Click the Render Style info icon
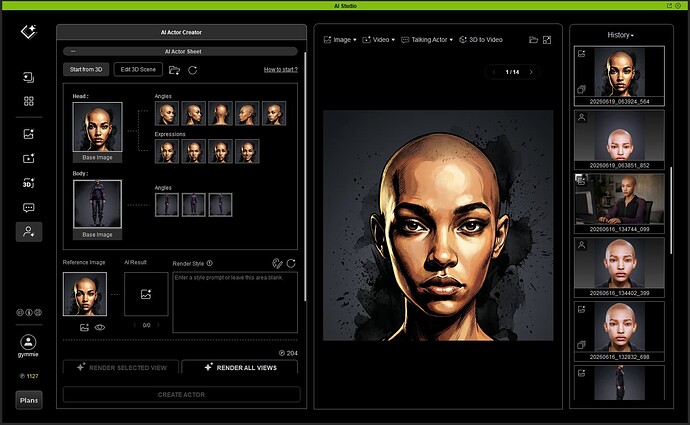Viewport: 690px width, 425px height. (x=209, y=263)
